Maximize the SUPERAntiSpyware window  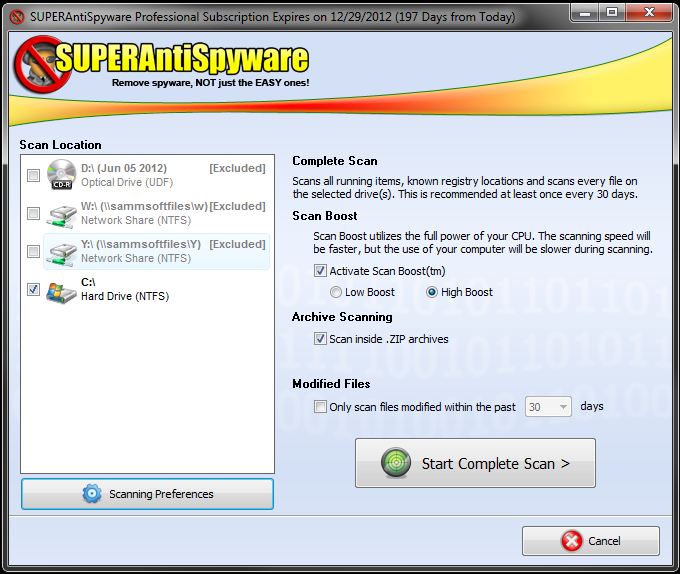pos(612,13)
